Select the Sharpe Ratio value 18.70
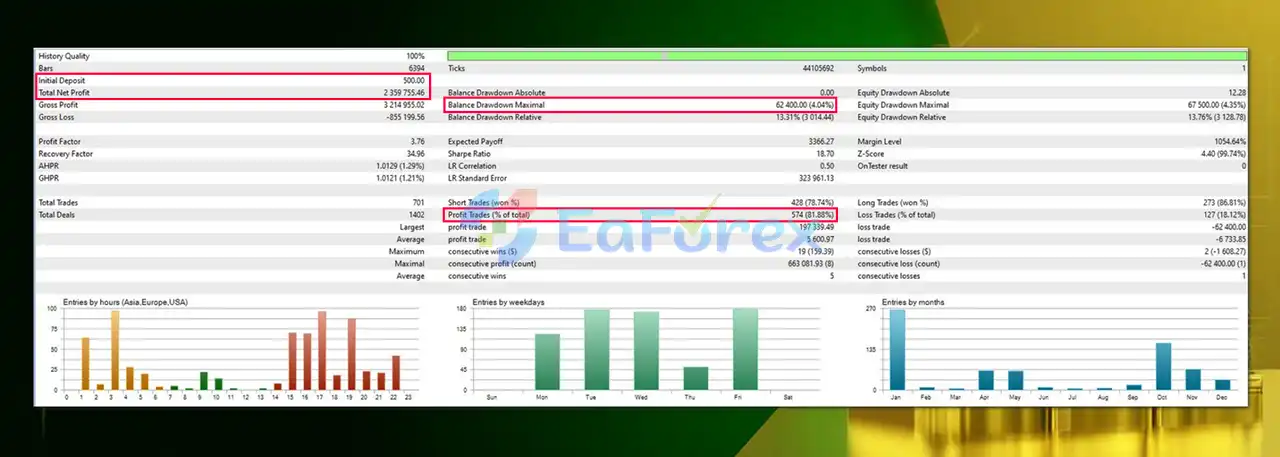 (821, 154)
